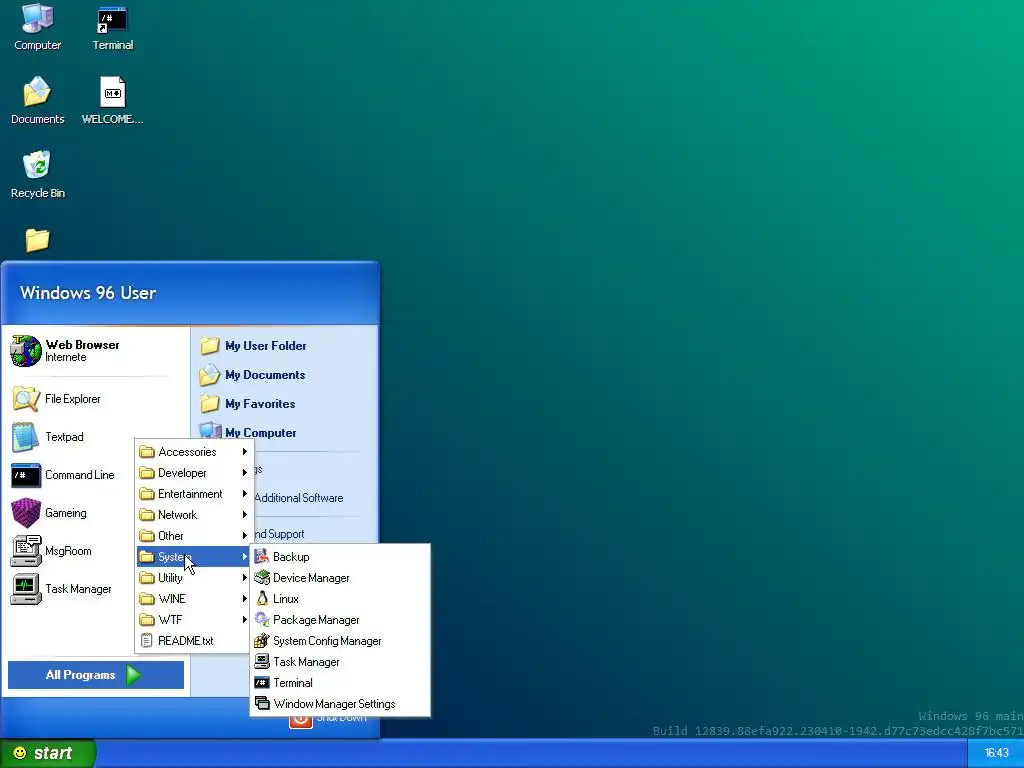Open Task Manager in System submenu
Screen dimensions: 1024x768
tap(340, 662)
